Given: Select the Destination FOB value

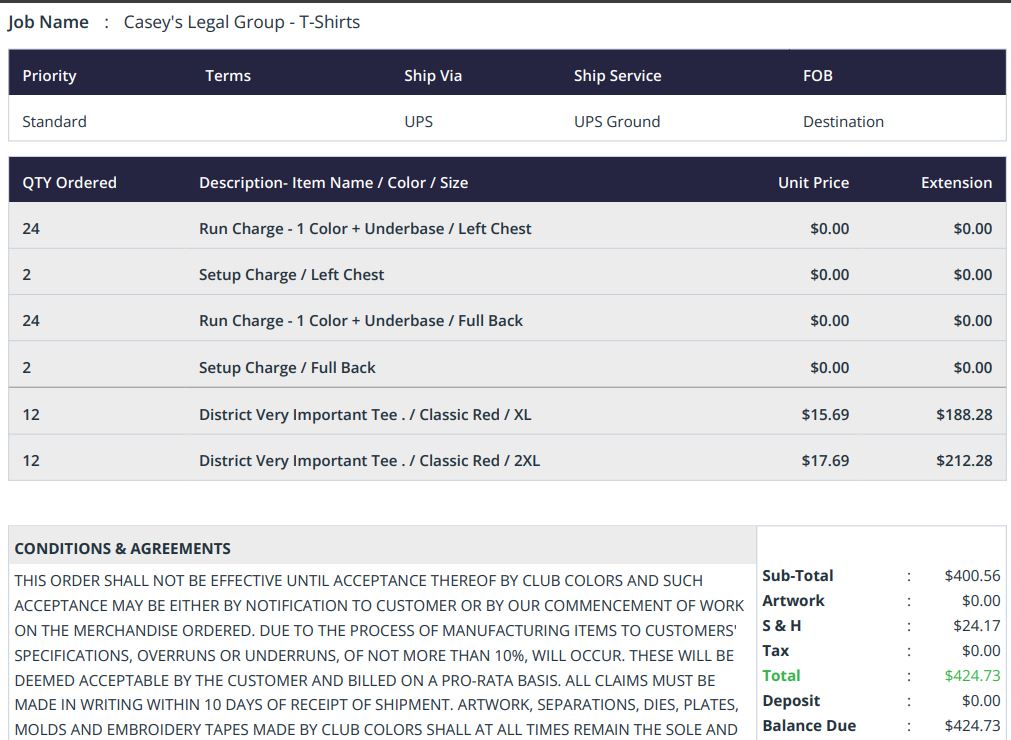Looking at the screenshot, I should tap(843, 122).
